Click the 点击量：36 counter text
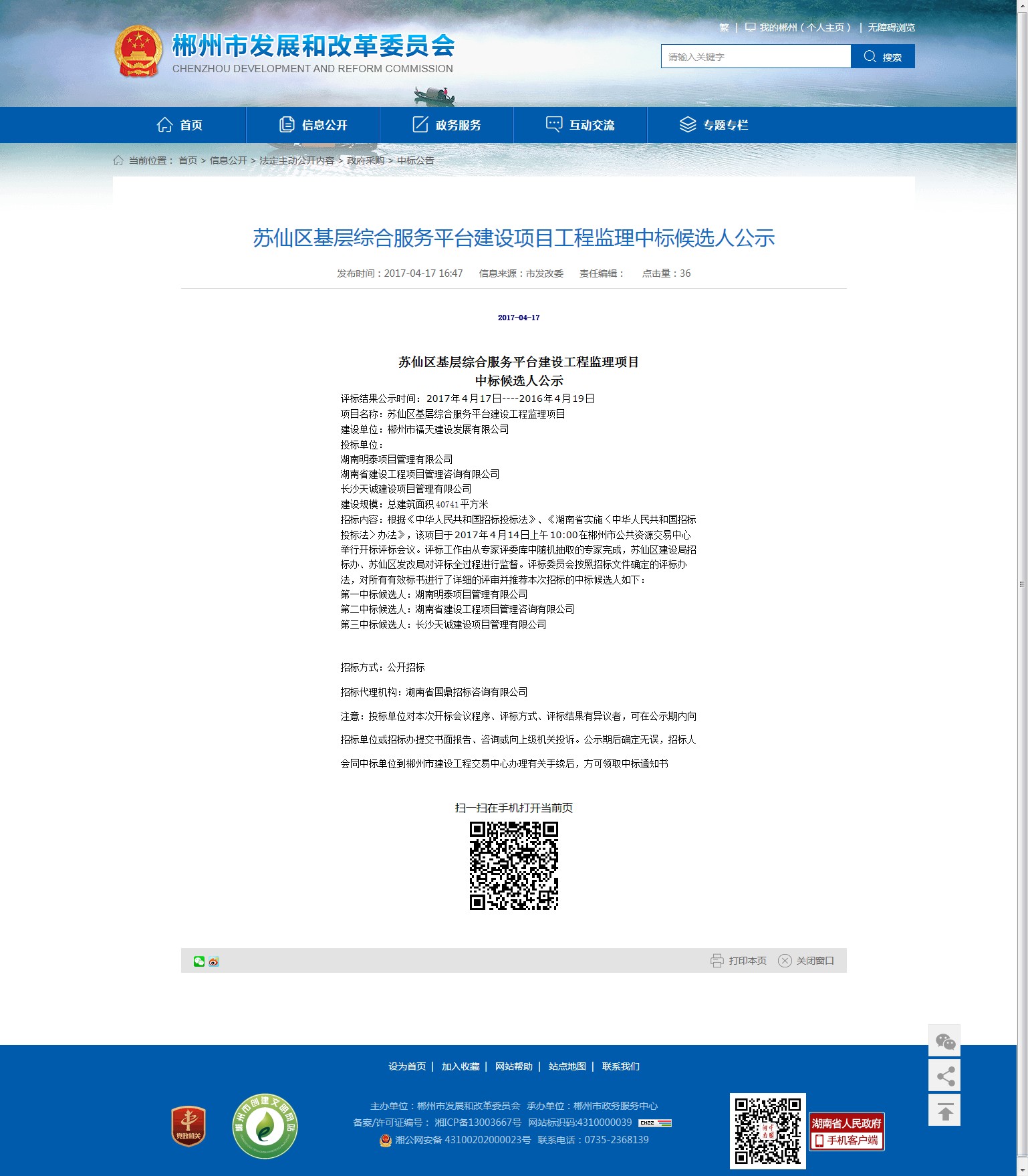Screen dimensions: 1028x1176 pos(666,273)
